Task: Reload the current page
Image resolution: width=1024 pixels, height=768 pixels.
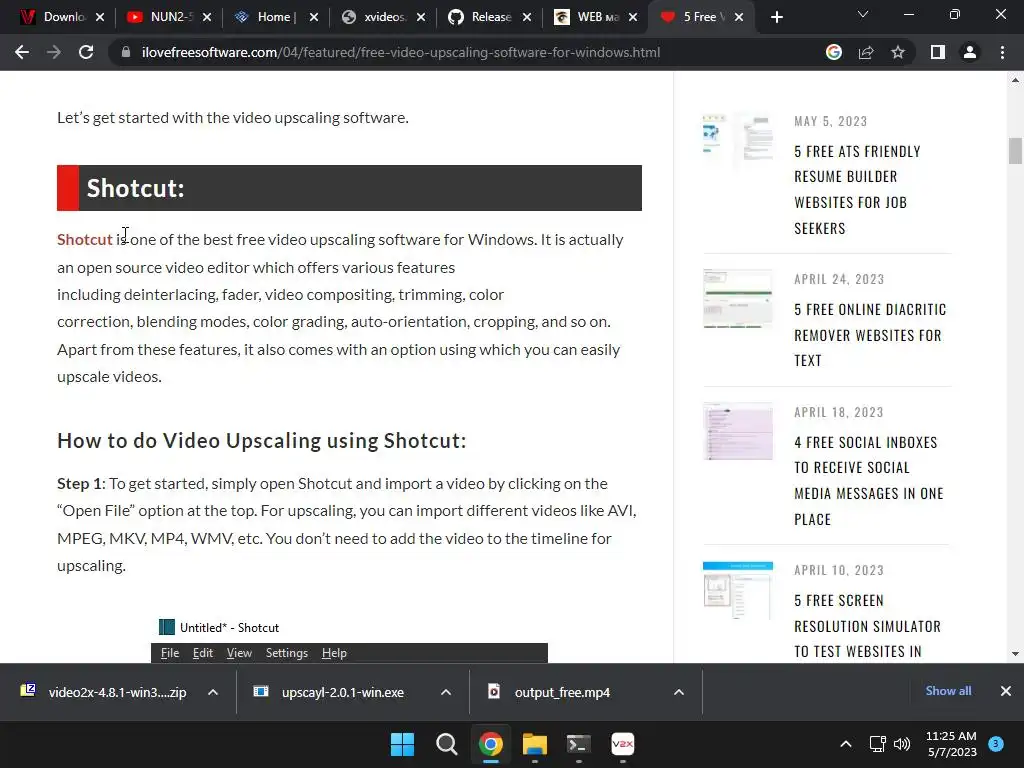Action: coord(86,52)
